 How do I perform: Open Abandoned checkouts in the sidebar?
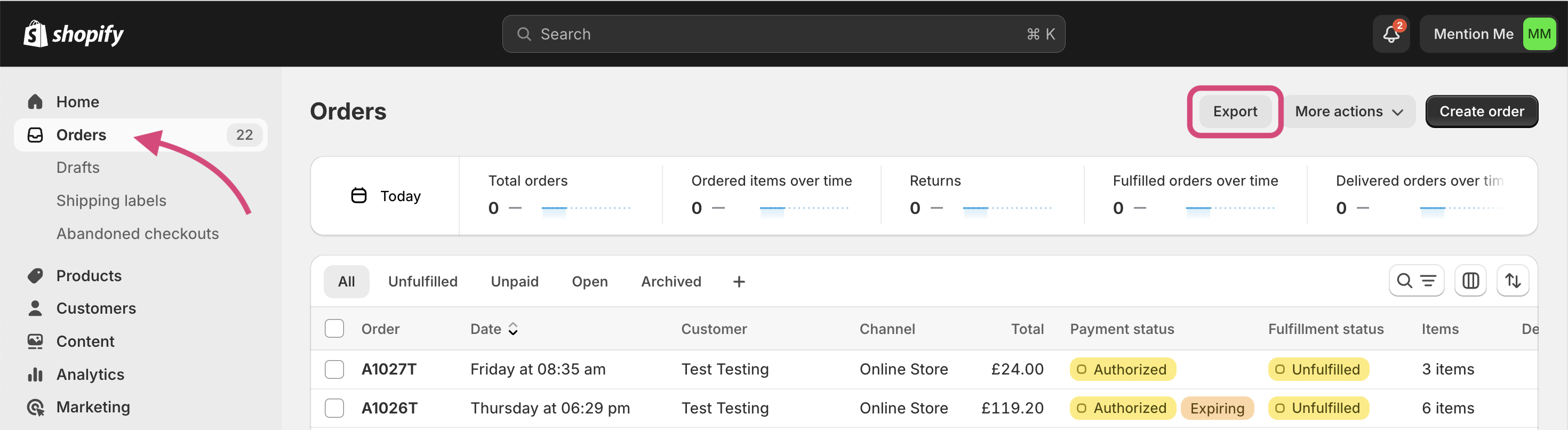point(138,233)
